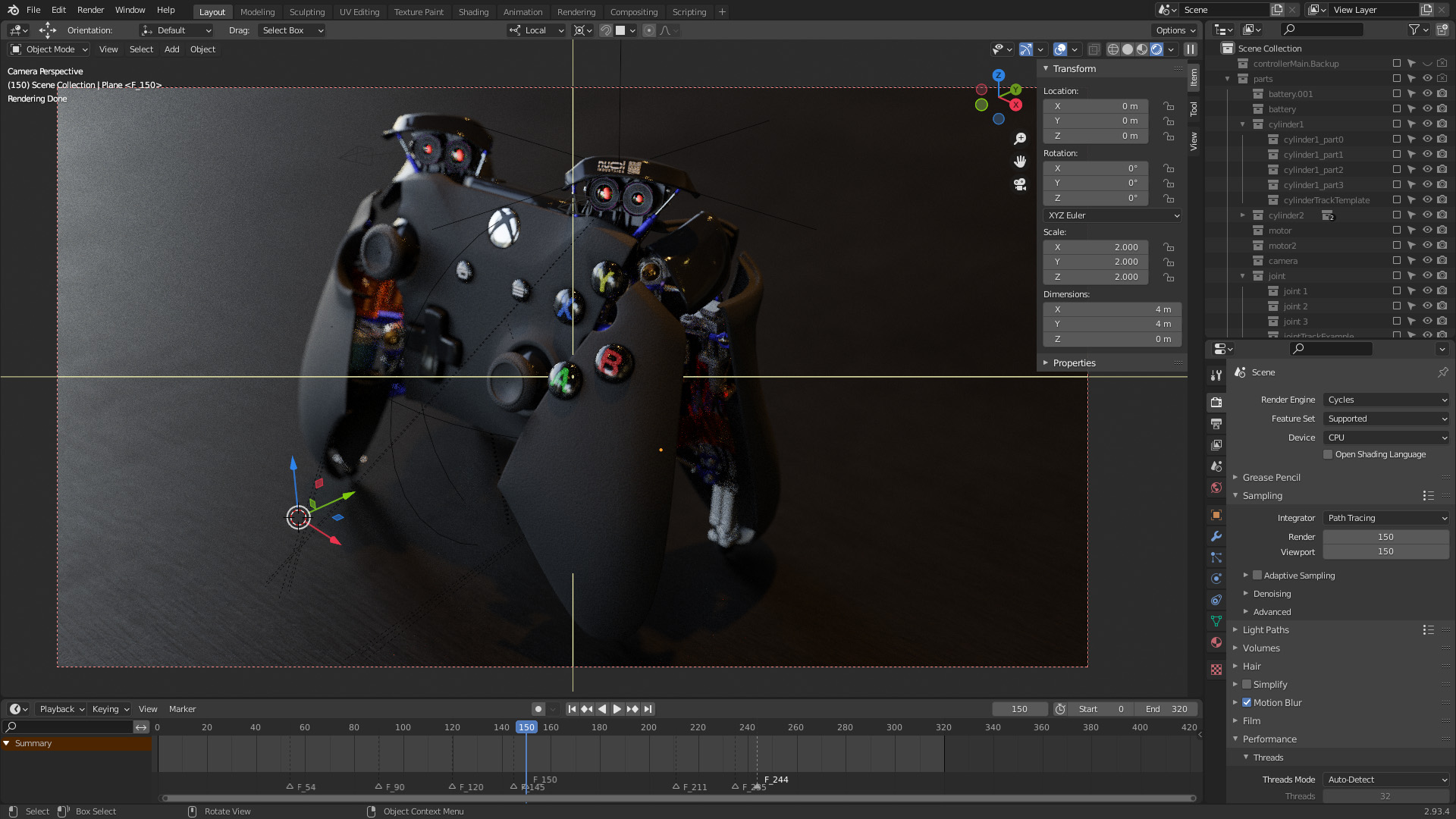The width and height of the screenshot is (1456, 819).
Task: Play the timeline animation forward
Action: pyautogui.click(x=617, y=709)
